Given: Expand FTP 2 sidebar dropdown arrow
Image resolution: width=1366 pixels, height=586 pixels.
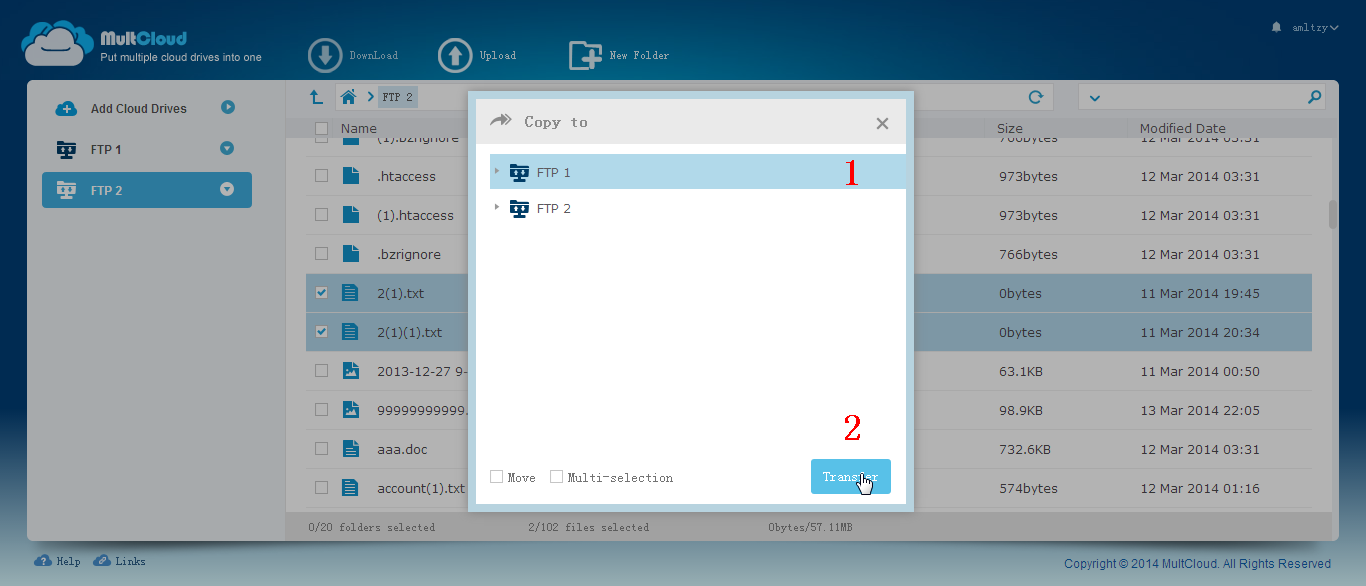Looking at the screenshot, I should pos(227,189).
